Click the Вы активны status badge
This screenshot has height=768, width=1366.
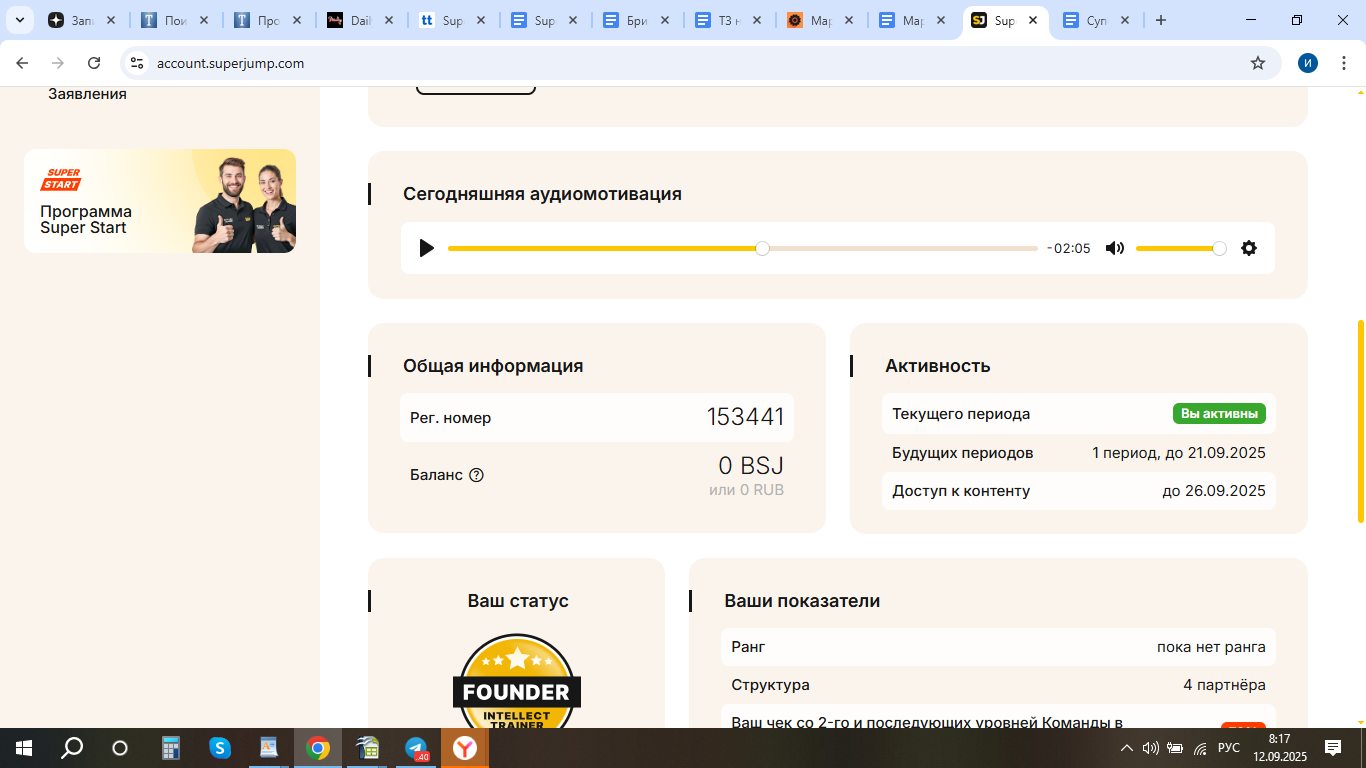[x=1219, y=414]
